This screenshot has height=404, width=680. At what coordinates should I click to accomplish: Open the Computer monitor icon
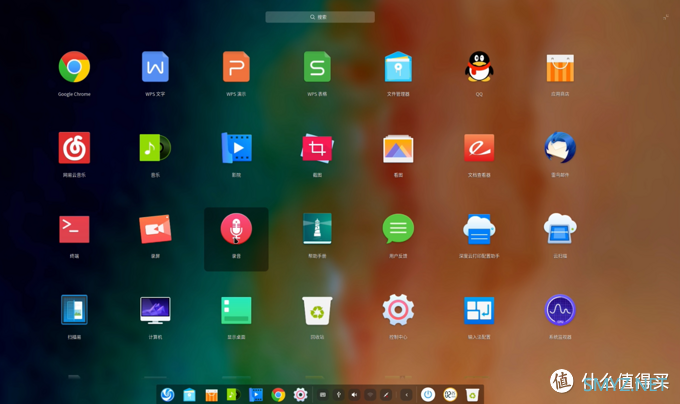click(155, 310)
